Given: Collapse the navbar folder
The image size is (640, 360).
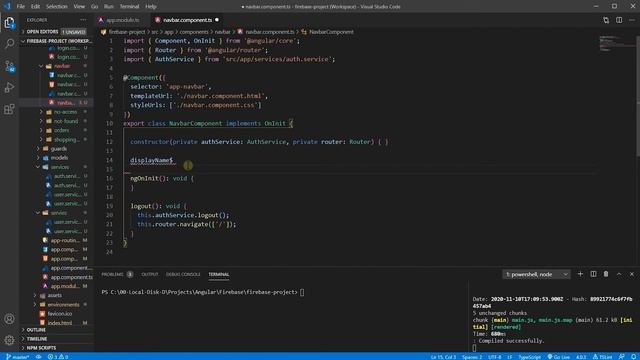Looking at the screenshot, I should (62, 66).
